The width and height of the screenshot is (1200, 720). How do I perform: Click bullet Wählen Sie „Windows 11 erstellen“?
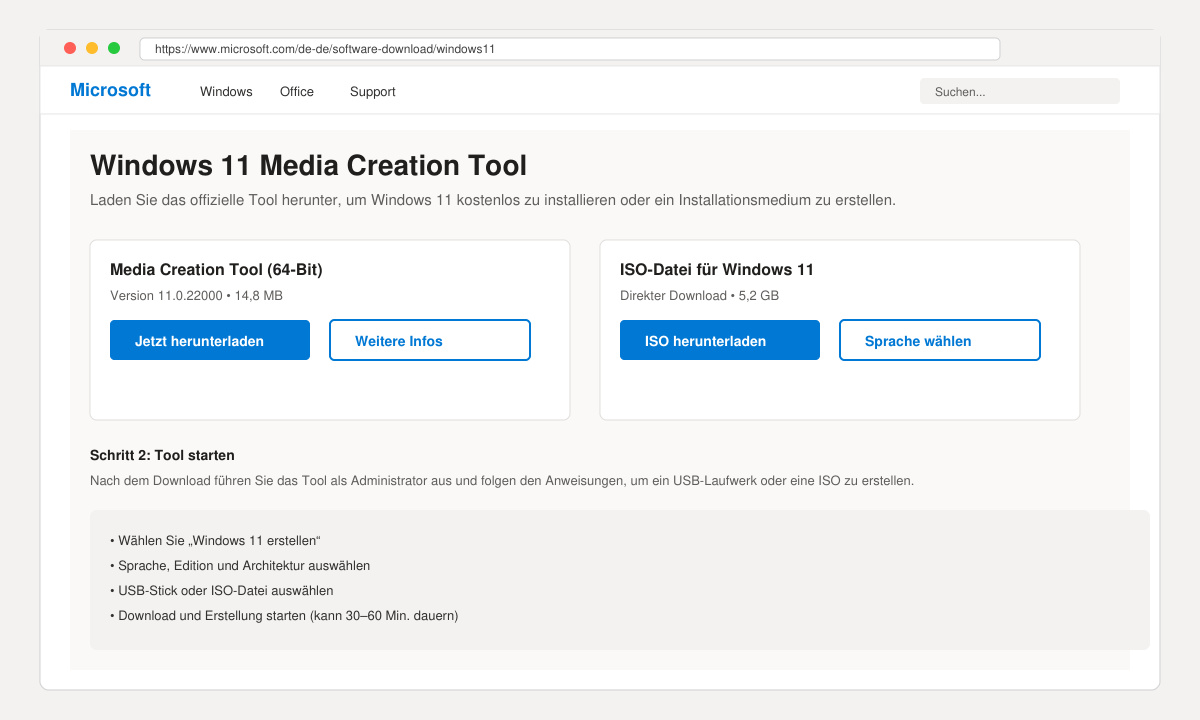[x=214, y=541]
